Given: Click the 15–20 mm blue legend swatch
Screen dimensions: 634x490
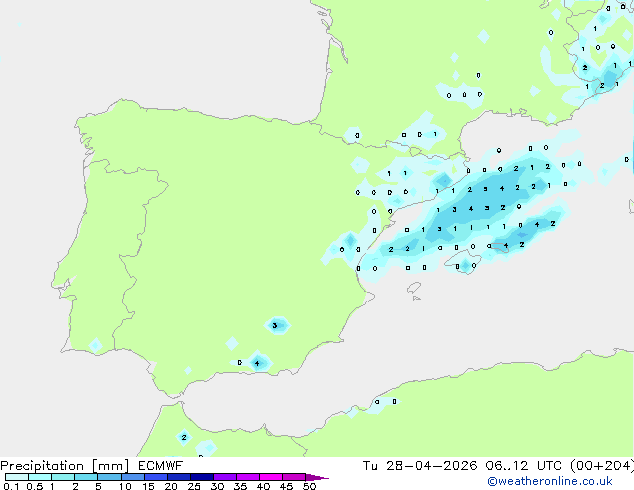Looking at the screenshot, I should click(156, 477).
